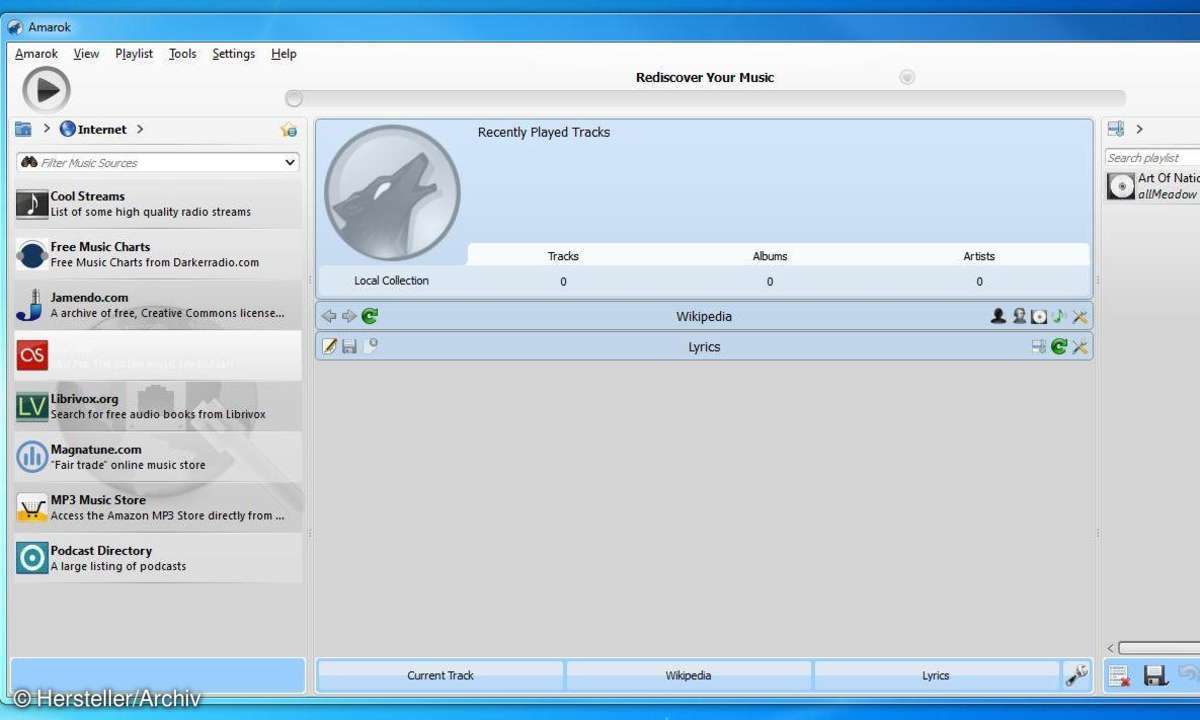Image resolution: width=1200 pixels, height=720 pixels.
Task: Switch to Wikipedia applet tab at bottom
Action: pyautogui.click(x=688, y=676)
